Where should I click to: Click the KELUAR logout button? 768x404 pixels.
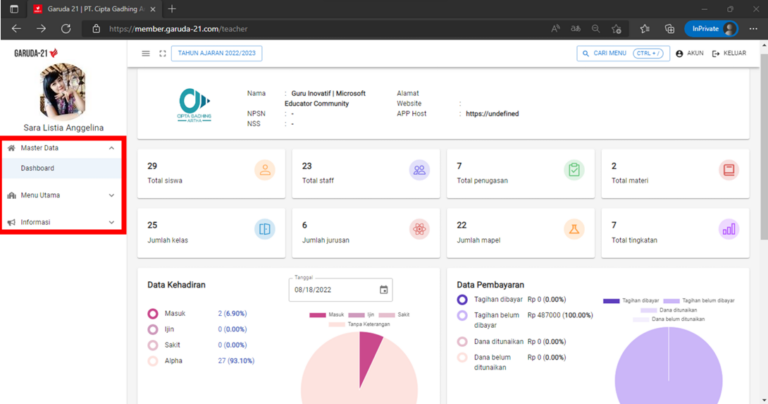(729, 53)
